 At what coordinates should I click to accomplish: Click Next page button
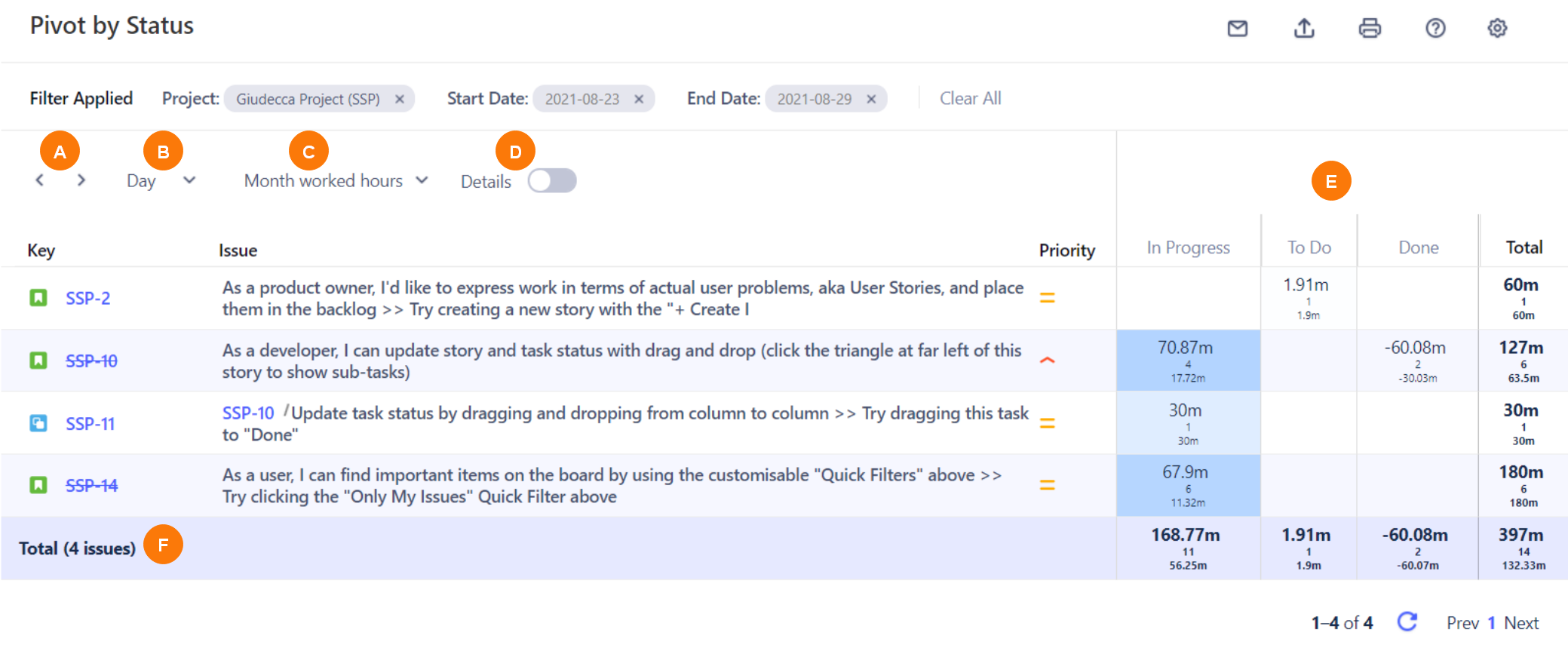coord(1521,623)
